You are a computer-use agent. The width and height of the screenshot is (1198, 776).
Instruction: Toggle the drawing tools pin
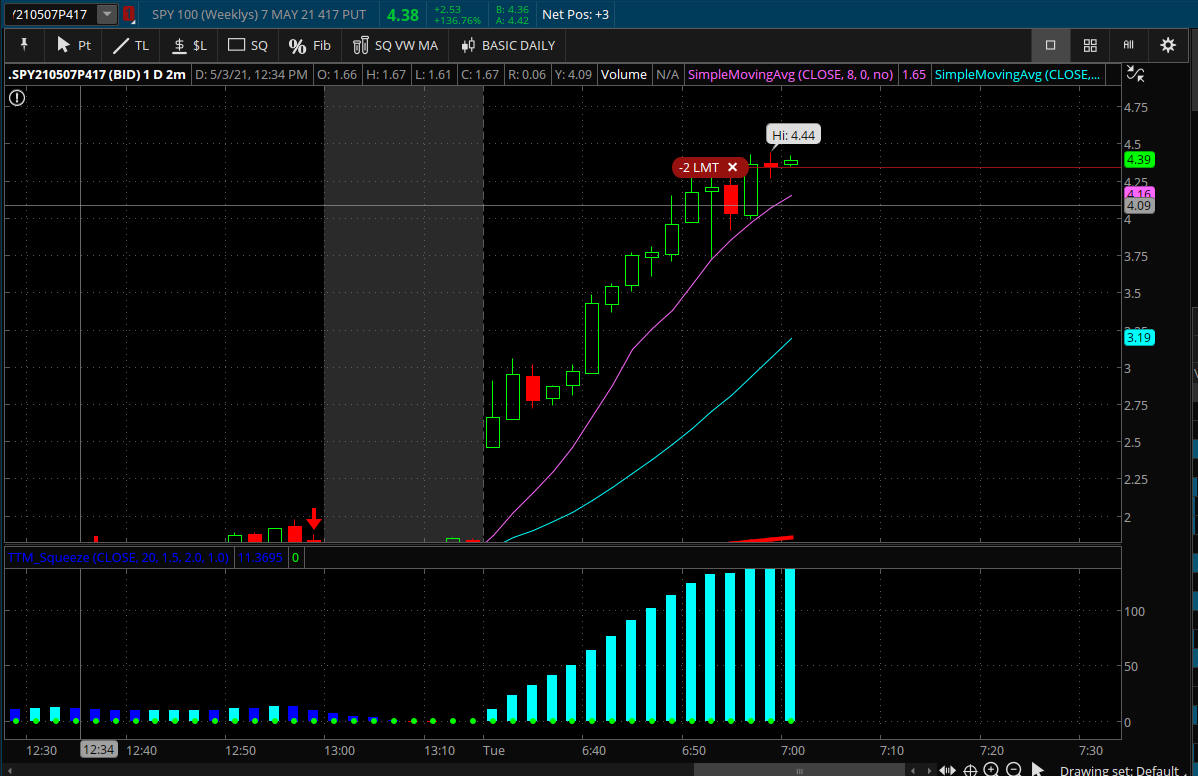pyautogui.click(x=24, y=45)
